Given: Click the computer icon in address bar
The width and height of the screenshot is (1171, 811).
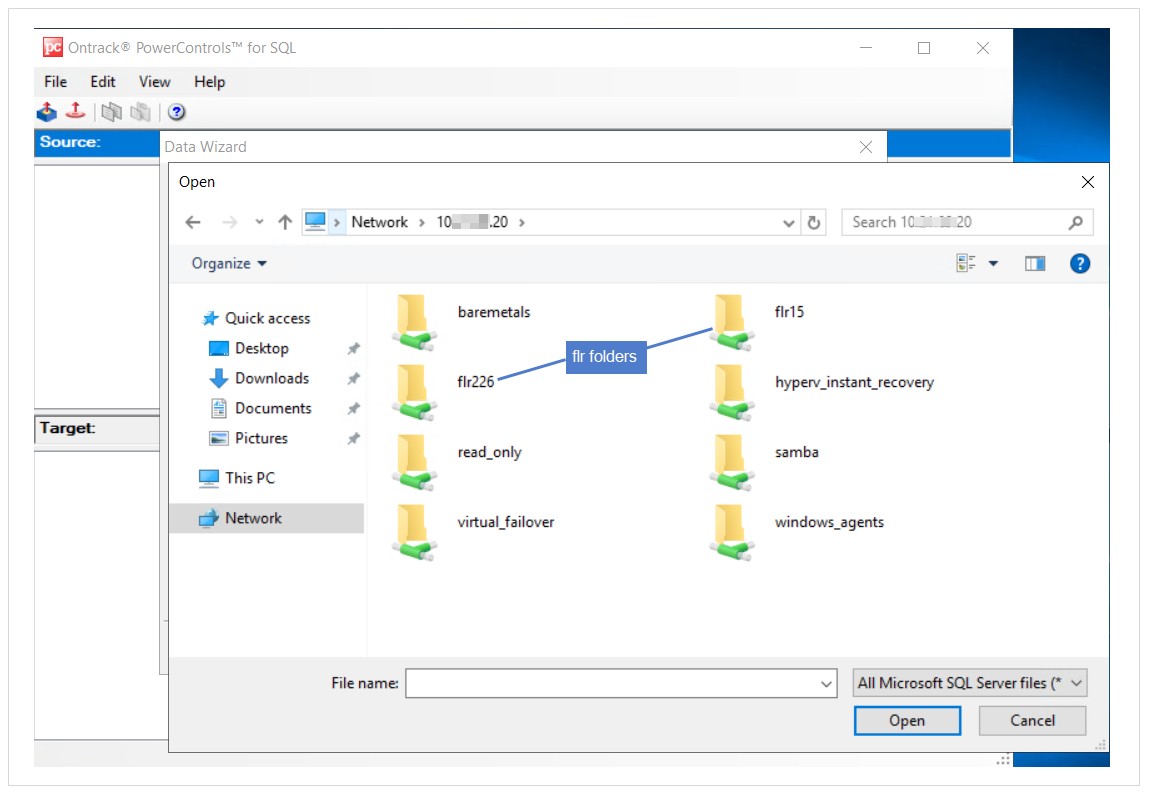Looking at the screenshot, I should click(315, 222).
